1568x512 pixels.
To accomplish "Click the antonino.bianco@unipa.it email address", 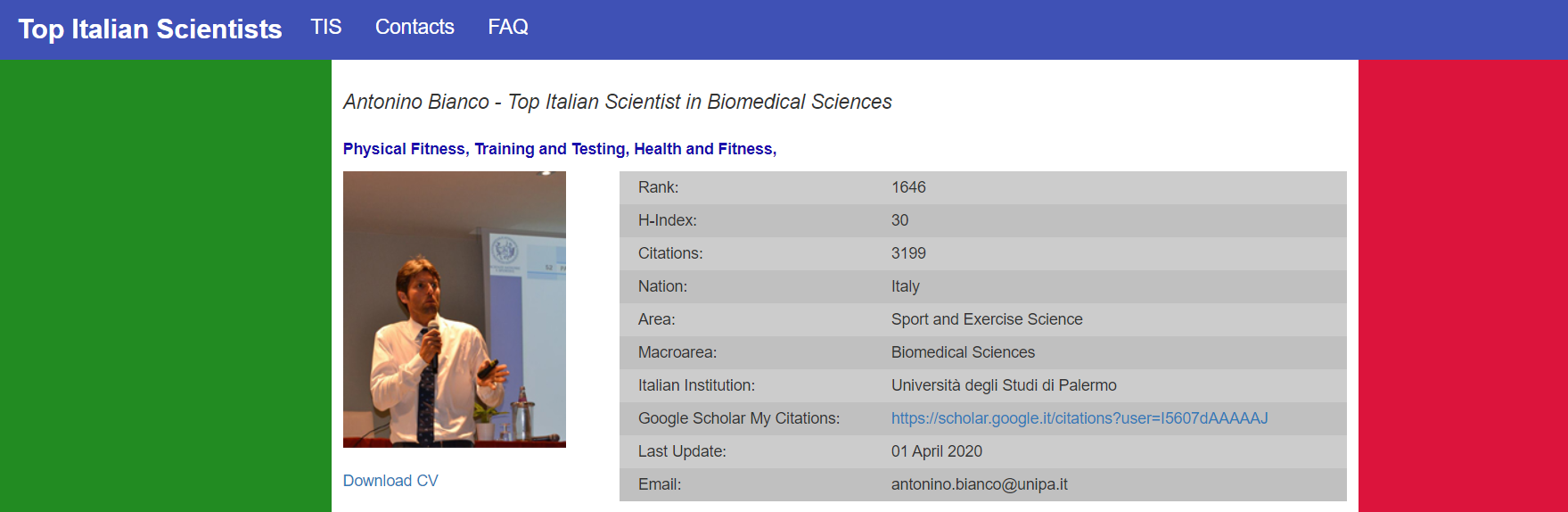I will pyautogui.click(x=979, y=484).
